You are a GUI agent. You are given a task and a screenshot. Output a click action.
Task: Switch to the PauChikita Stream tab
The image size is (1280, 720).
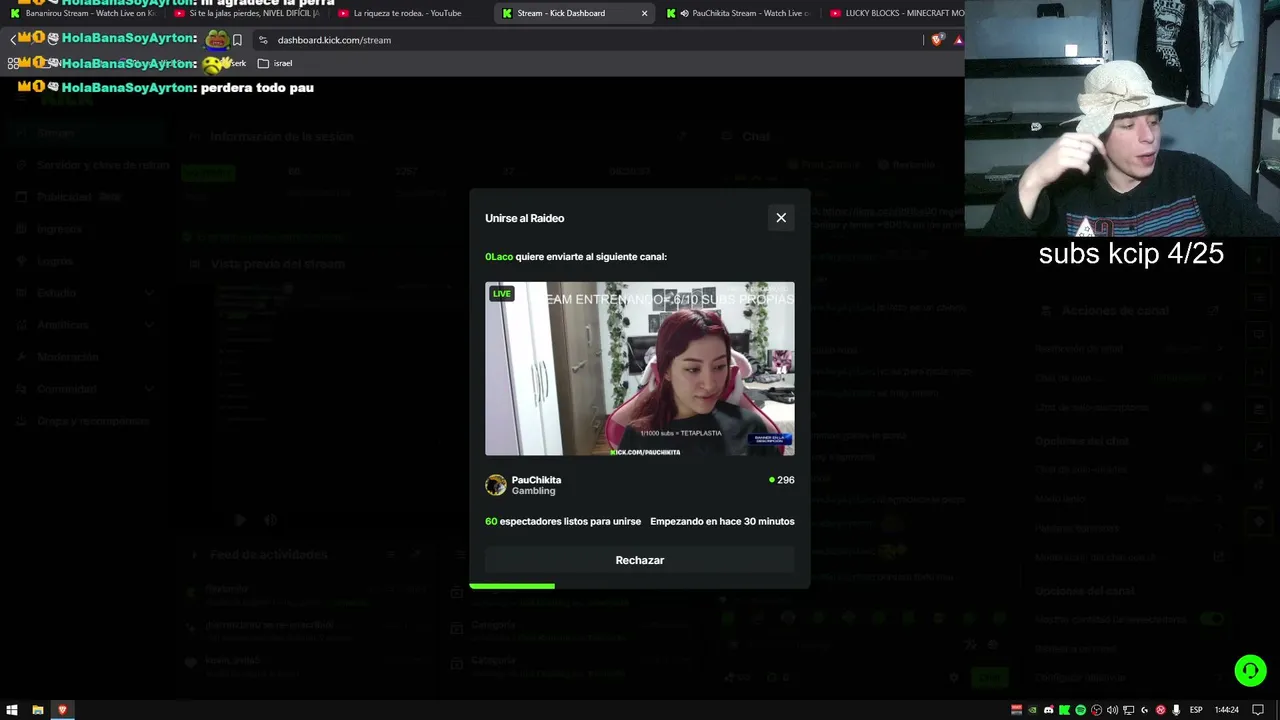(x=738, y=13)
